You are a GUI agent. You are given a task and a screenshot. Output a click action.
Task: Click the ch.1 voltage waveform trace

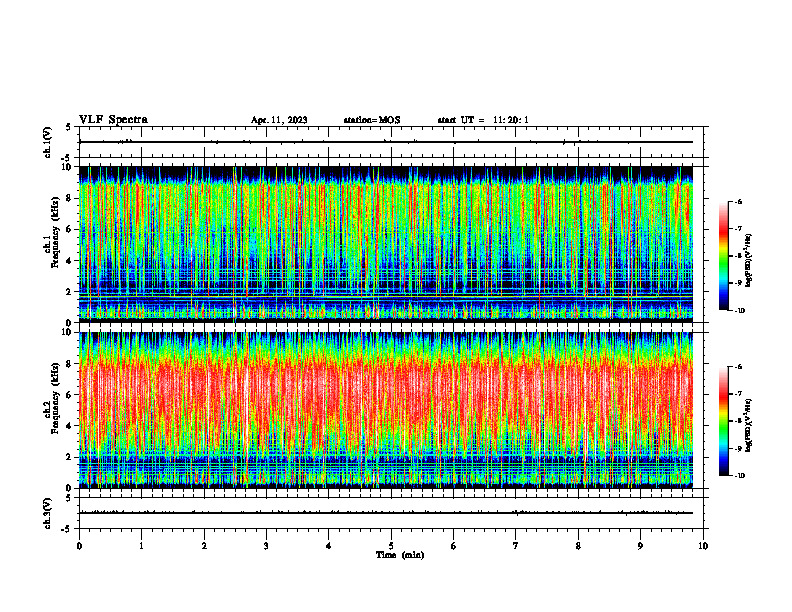coord(386,142)
